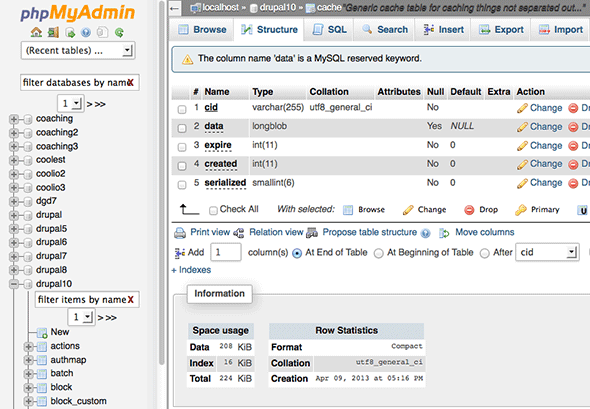590x409 pixels.
Task: Click the New table icon under drupal10
Action: [x=42, y=333]
